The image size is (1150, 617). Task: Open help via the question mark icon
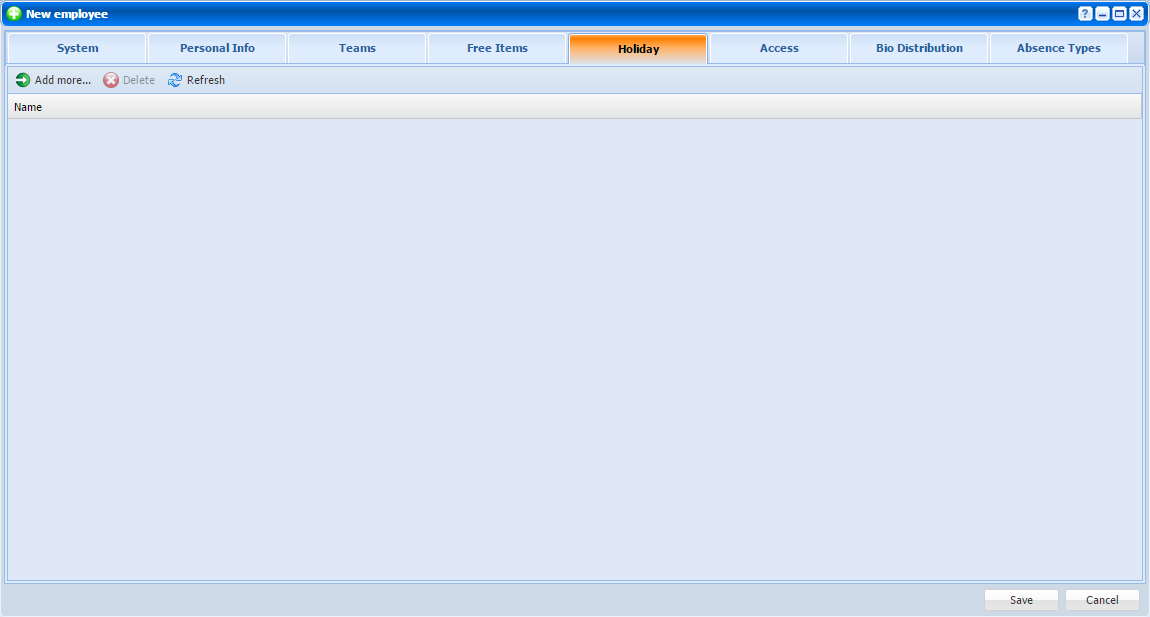[x=1085, y=14]
